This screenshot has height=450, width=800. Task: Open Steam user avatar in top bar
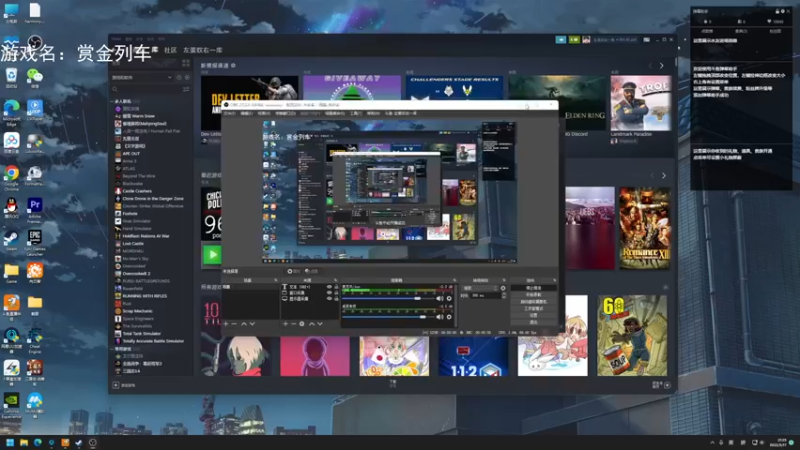(586, 39)
